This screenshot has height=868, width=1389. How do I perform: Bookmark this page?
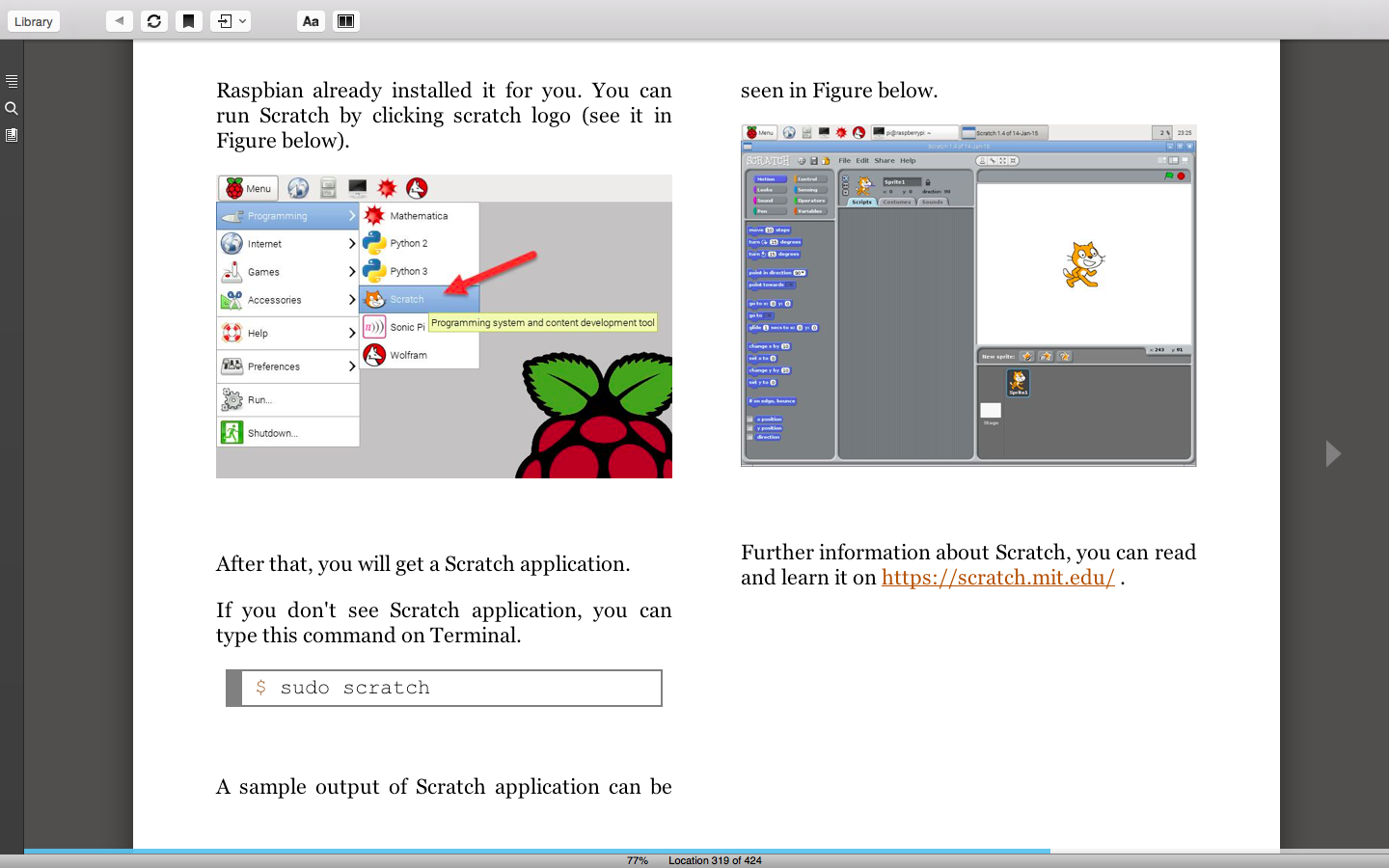pos(189,21)
